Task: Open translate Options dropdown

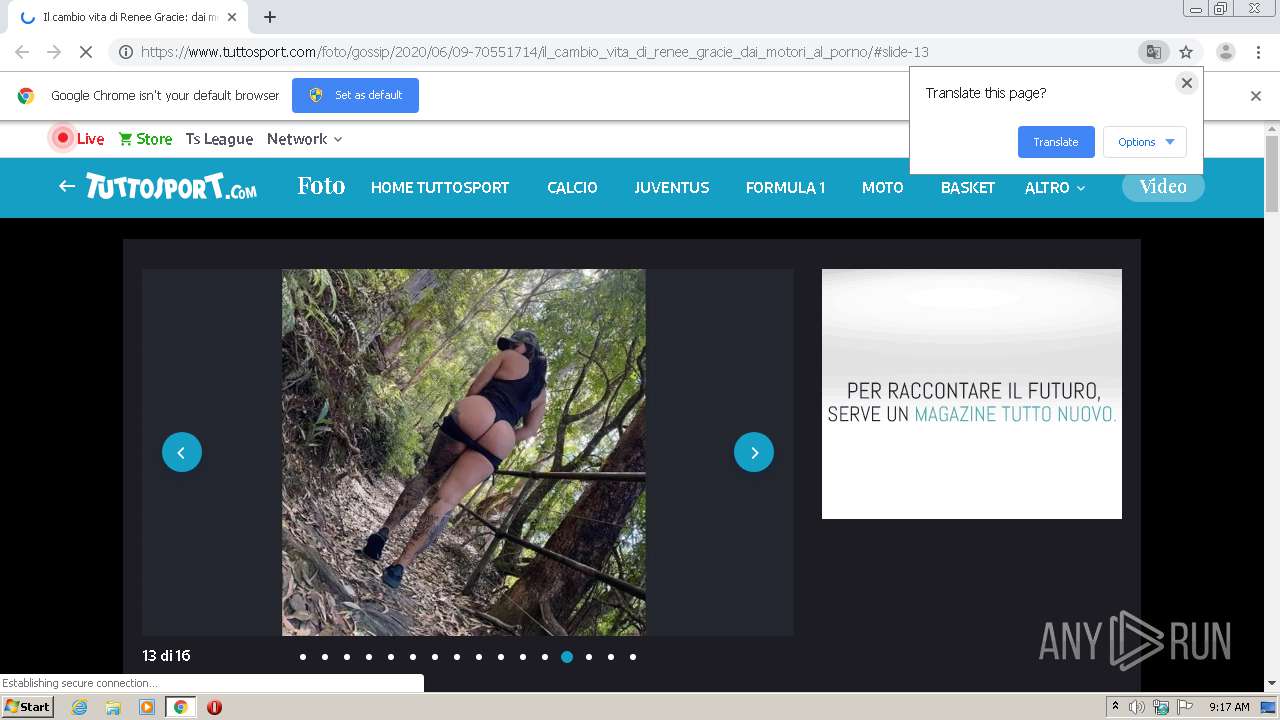Action: point(1145,142)
